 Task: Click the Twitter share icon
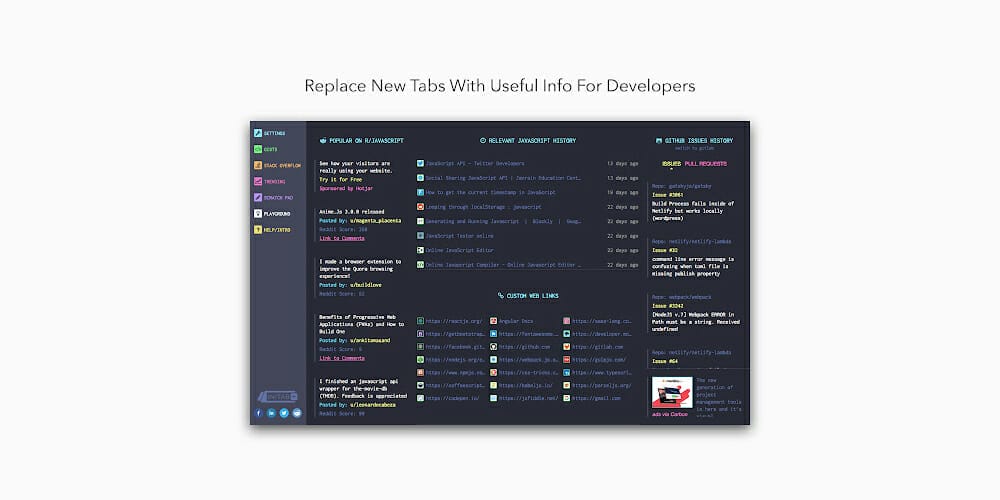tap(284, 413)
